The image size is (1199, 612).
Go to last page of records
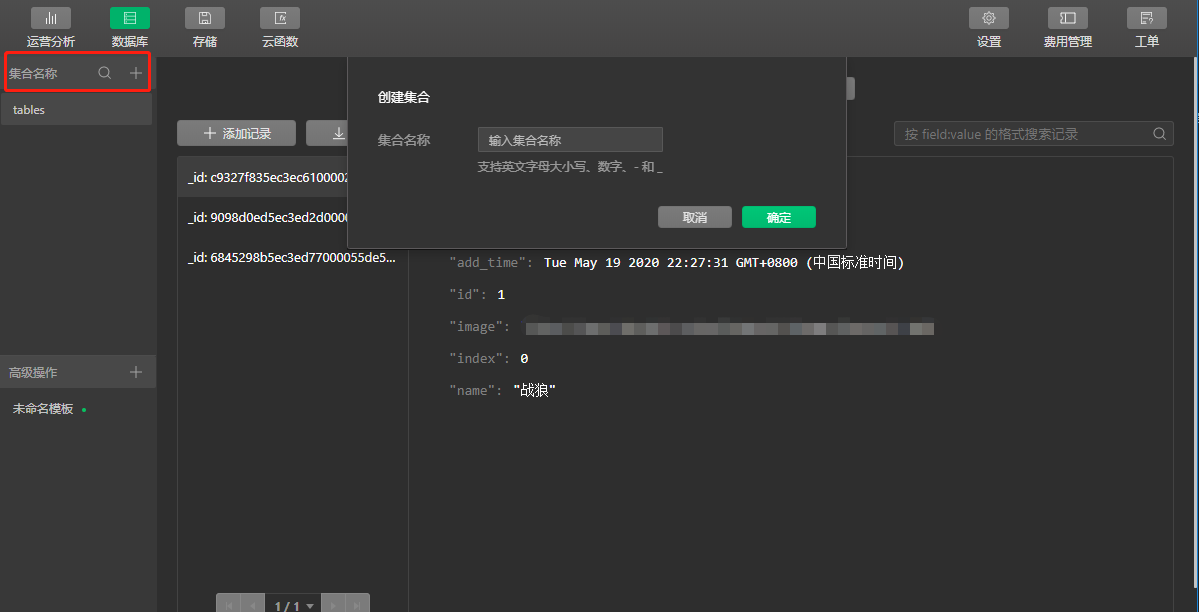click(357, 606)
